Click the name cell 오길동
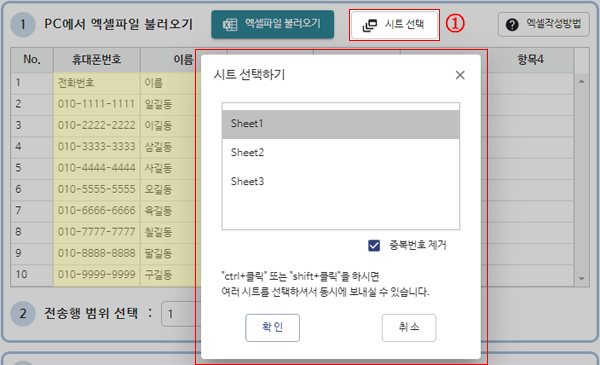600x365 pixels. pos(171,189)
